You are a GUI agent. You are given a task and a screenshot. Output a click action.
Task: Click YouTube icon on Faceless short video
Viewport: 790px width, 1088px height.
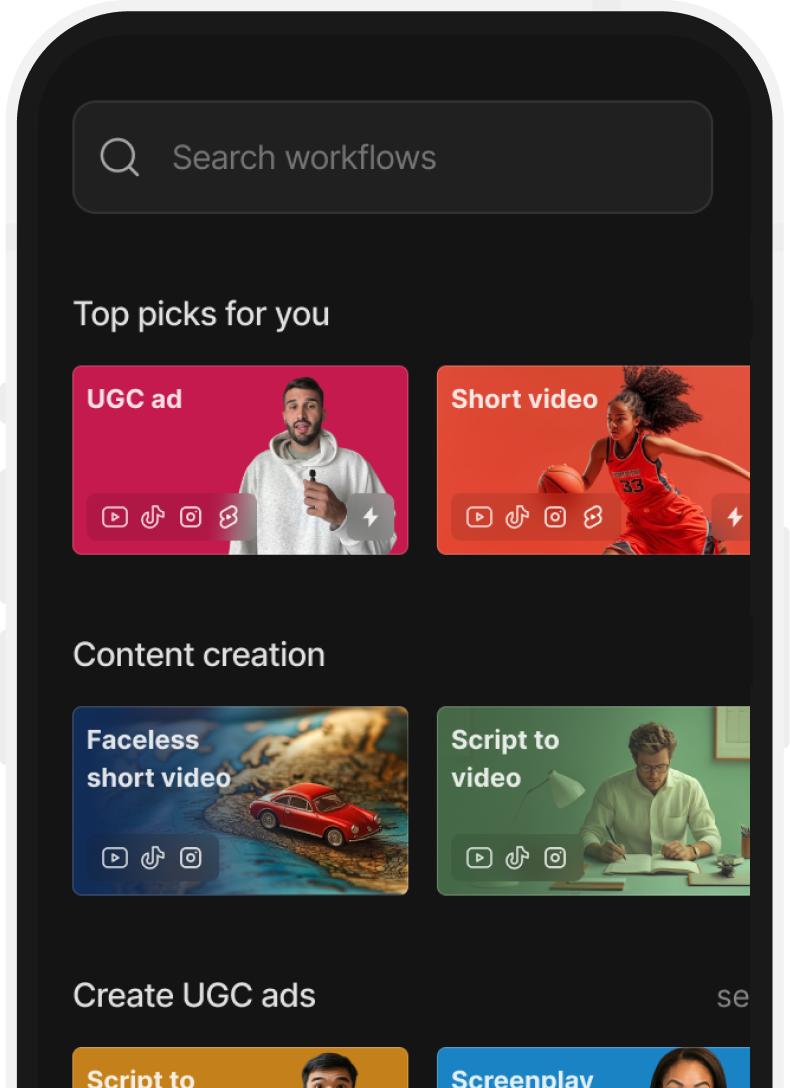(x=115, y=858)
